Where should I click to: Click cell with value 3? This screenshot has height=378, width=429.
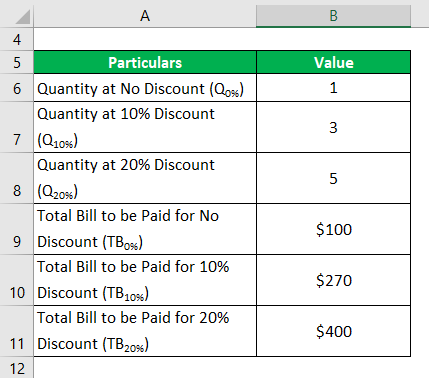coord(333,127)
